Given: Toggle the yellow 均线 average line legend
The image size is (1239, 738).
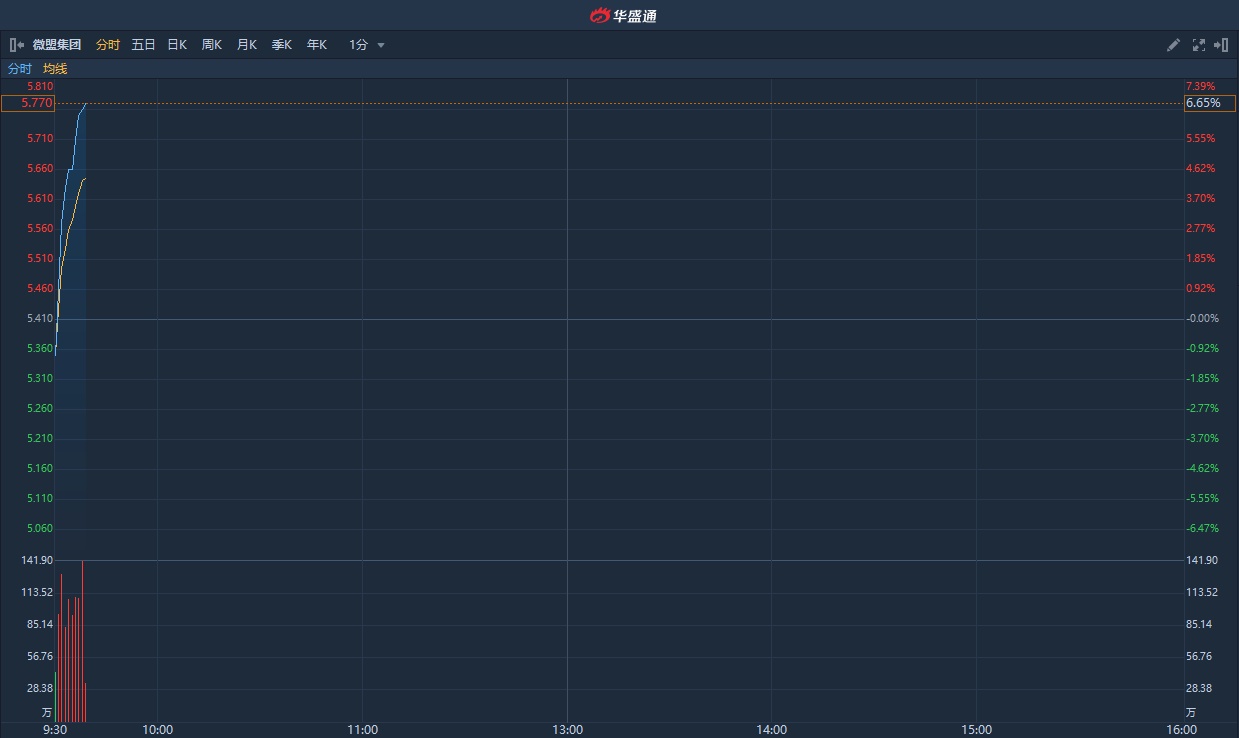Looking at the screenshot, I should [55, 69].
